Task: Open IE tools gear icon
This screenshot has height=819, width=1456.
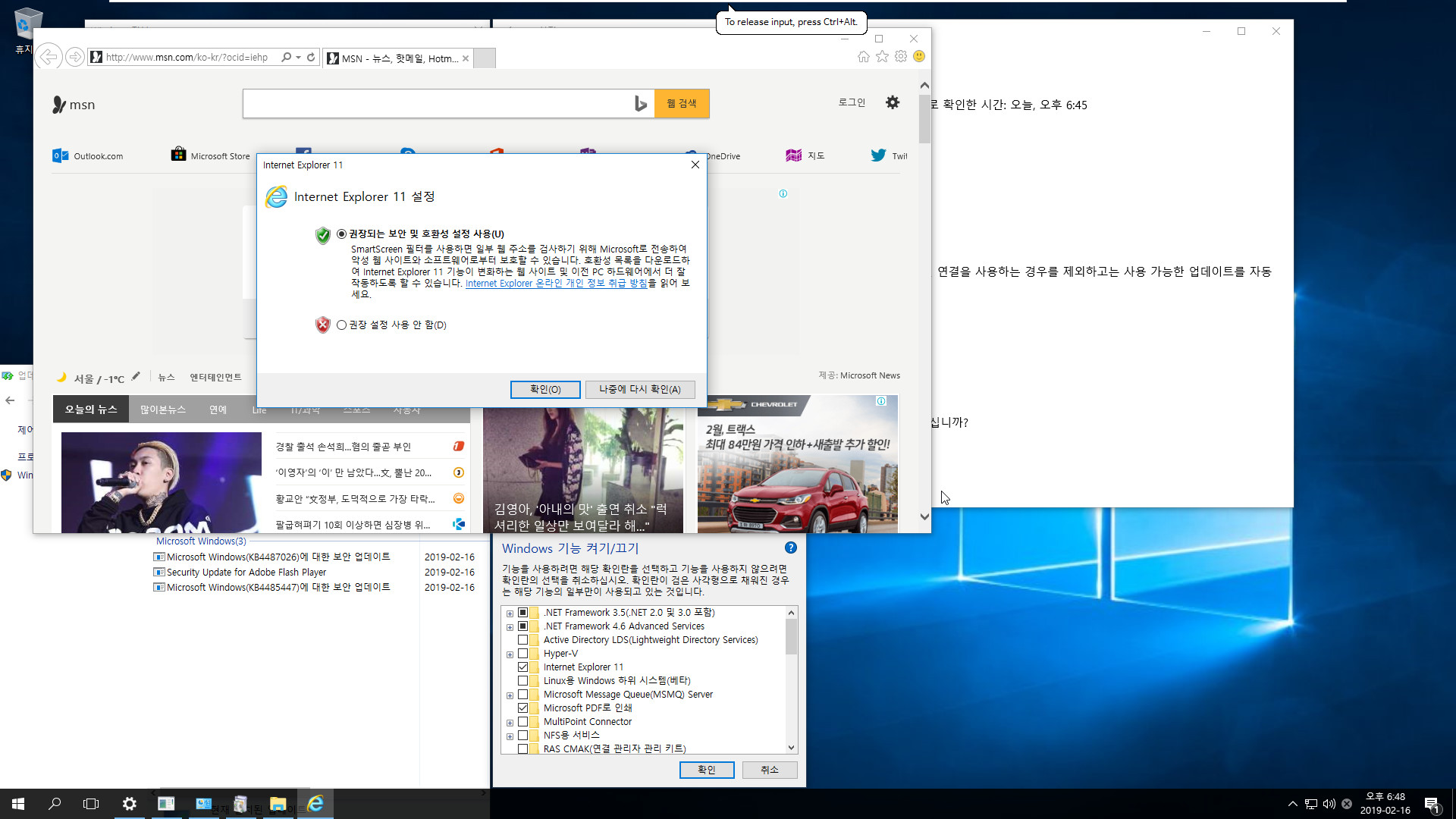Action: click(x=901, y=56)
